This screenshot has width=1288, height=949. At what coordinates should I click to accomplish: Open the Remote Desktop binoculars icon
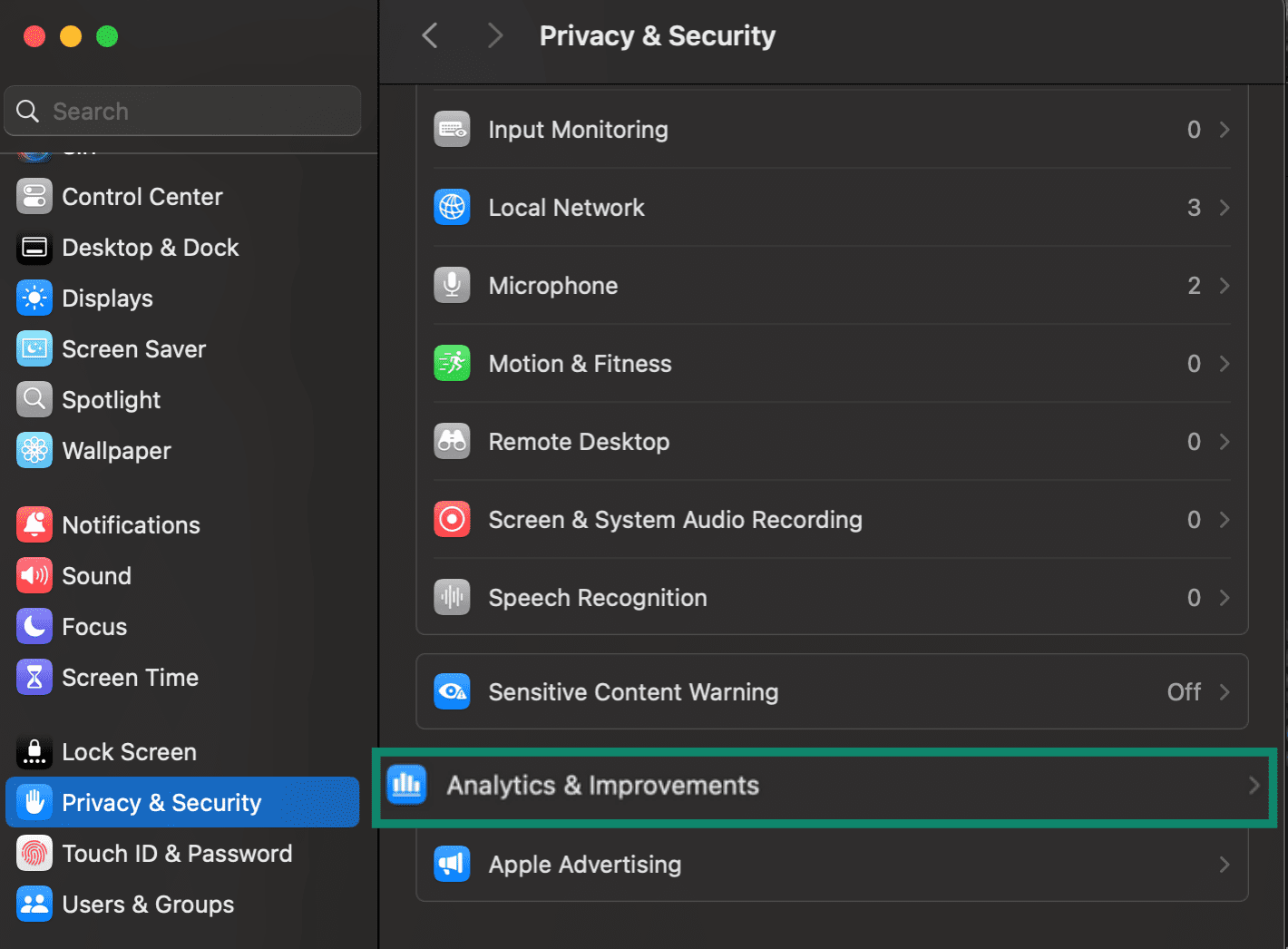point(452,441)
